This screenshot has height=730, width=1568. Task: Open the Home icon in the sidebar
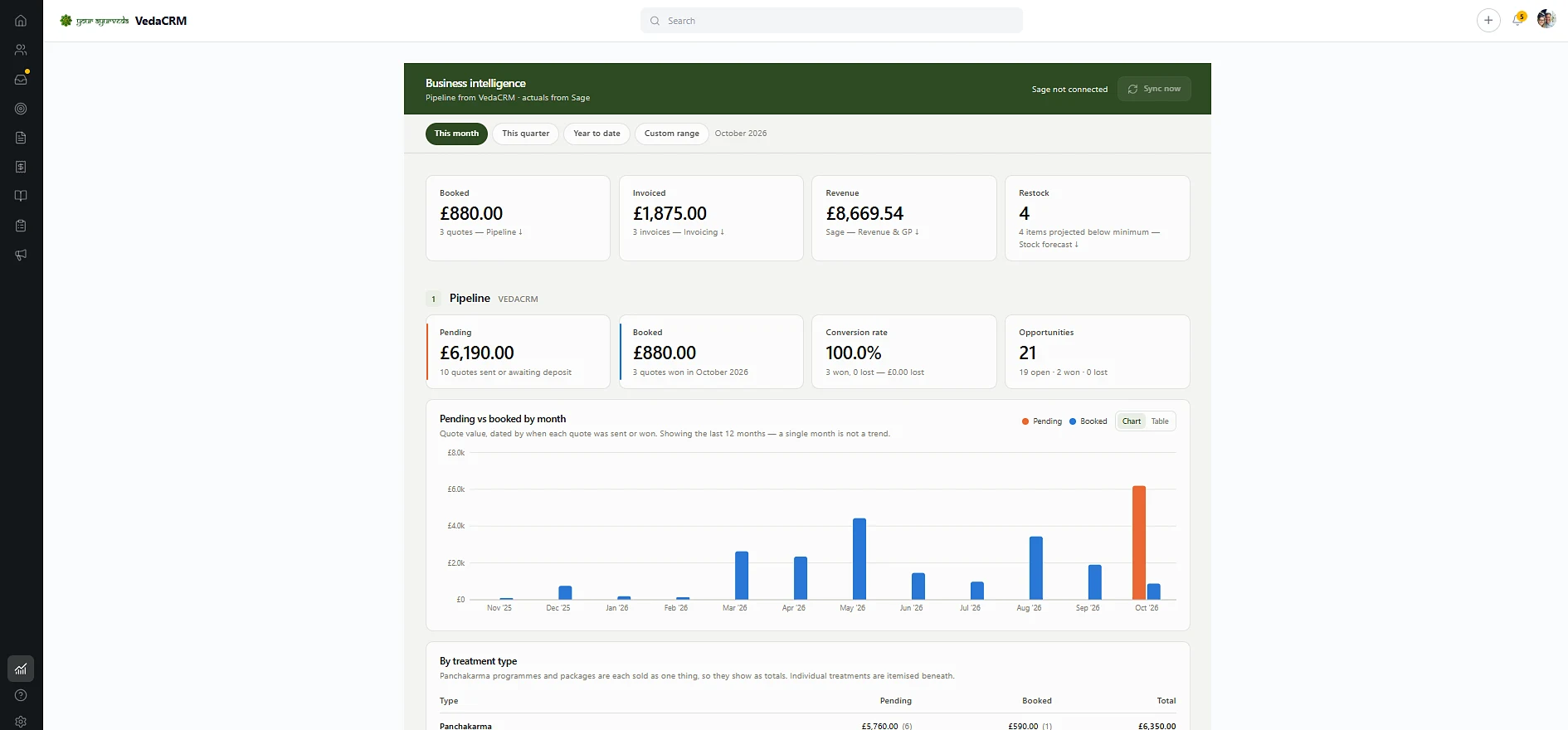21,21
